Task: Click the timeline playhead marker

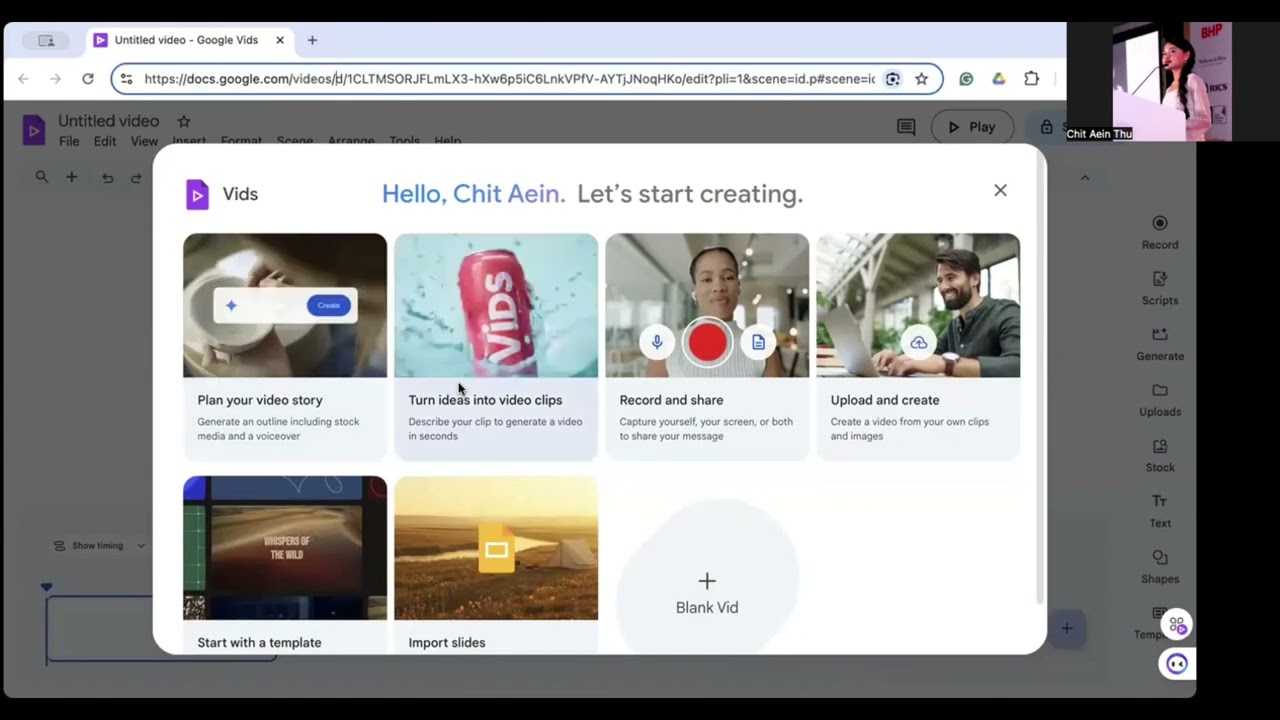Action: point(46,587)
